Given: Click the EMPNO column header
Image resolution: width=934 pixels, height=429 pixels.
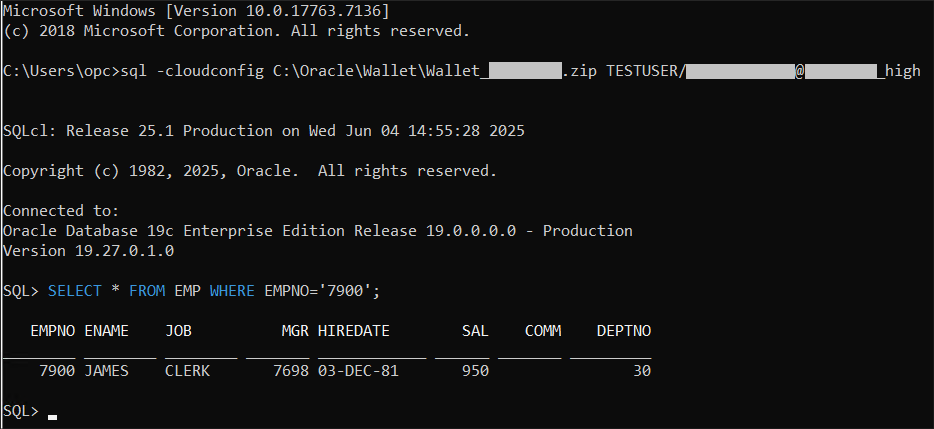Looking at the screenshot, I should coord(53,331).
